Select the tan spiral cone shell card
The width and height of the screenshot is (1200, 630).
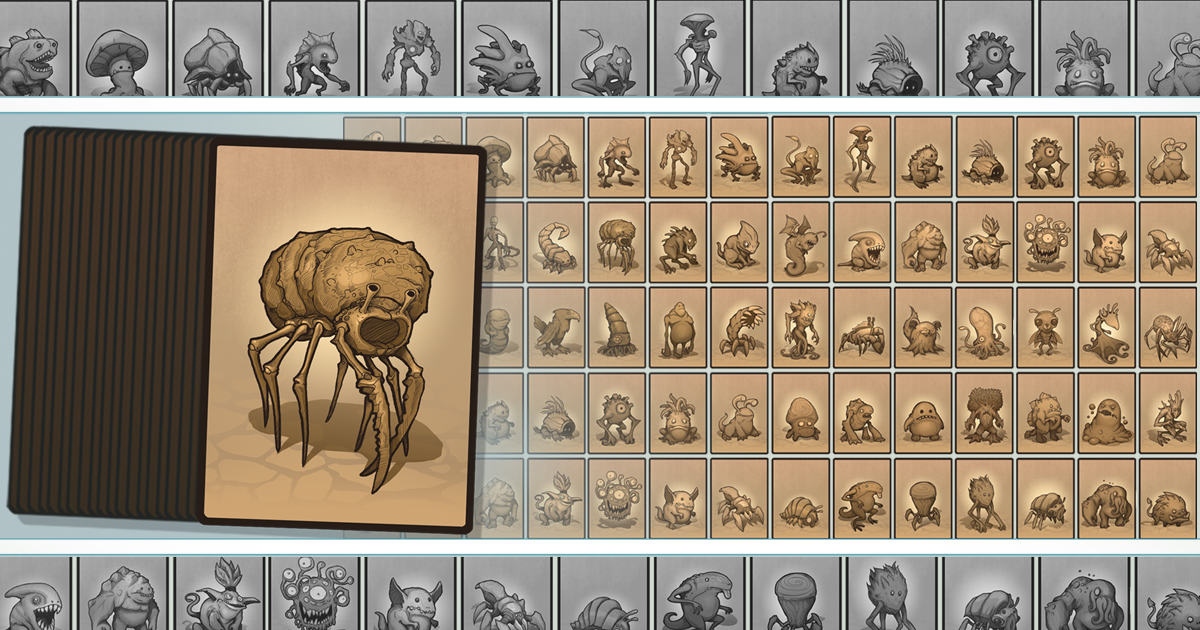pyautogui.click(x=617, y=327)
